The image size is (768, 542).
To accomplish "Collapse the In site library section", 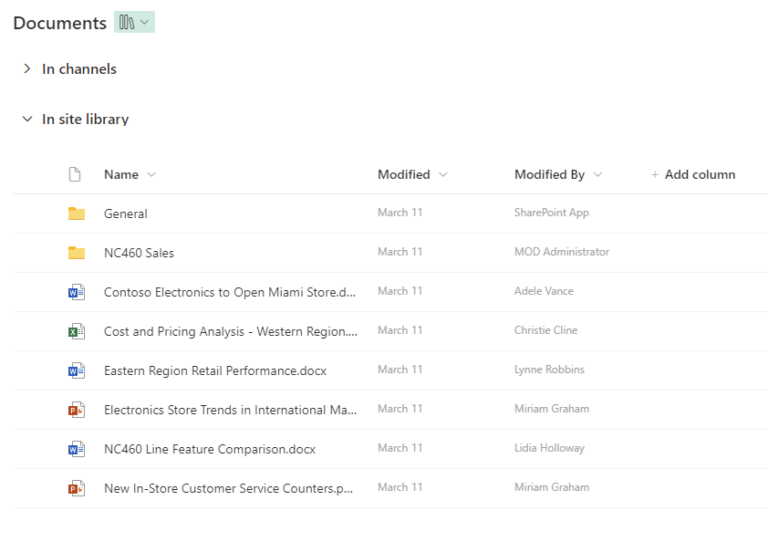I will (x=27, y=119).
